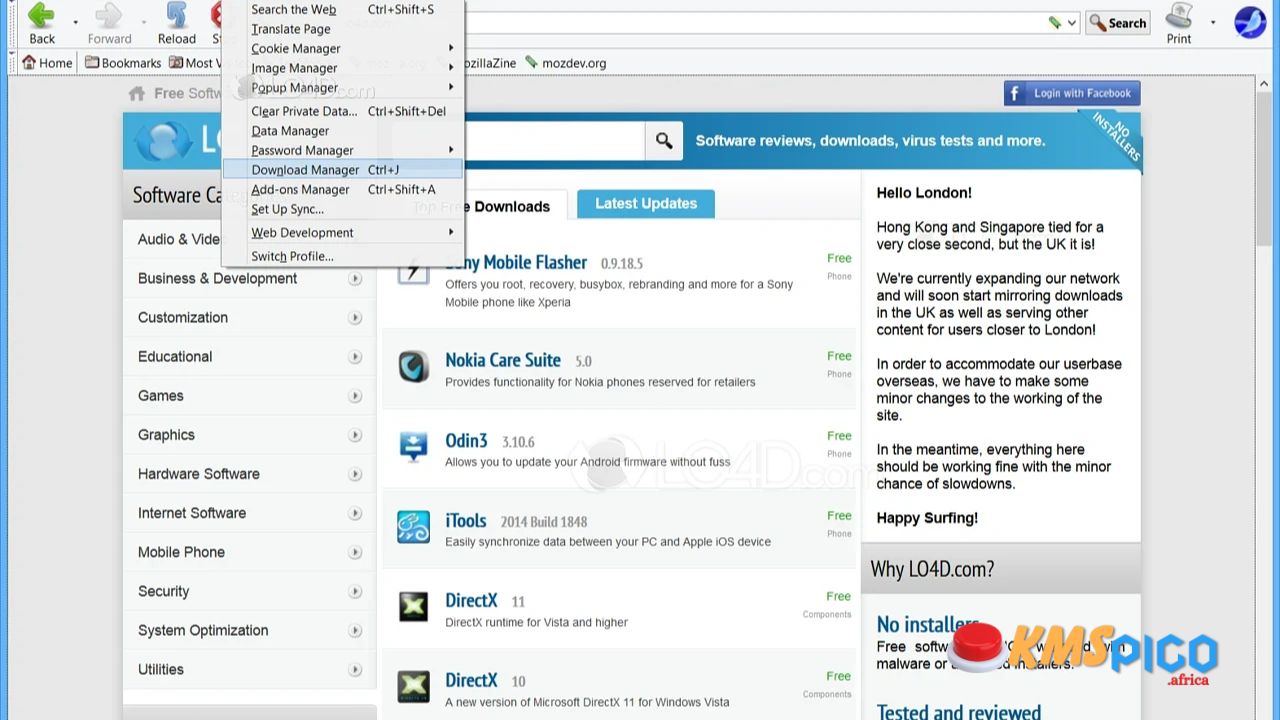Expand Games category arrow
Screen dimensions: 1280x720
point(355,396)
